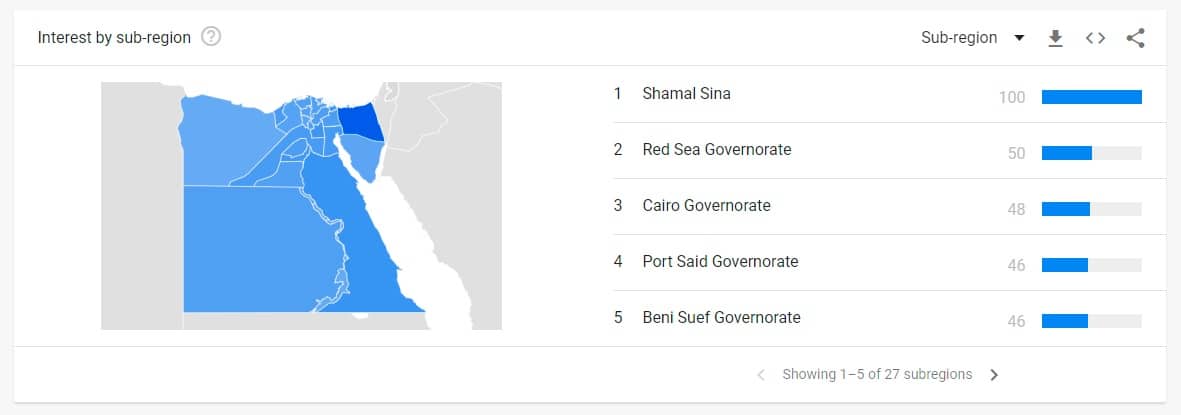The image size is (1181, 415).
Task: Open the help icon beside Interest by sub-region
Action: pyautogui.click(x=212, y=37)
